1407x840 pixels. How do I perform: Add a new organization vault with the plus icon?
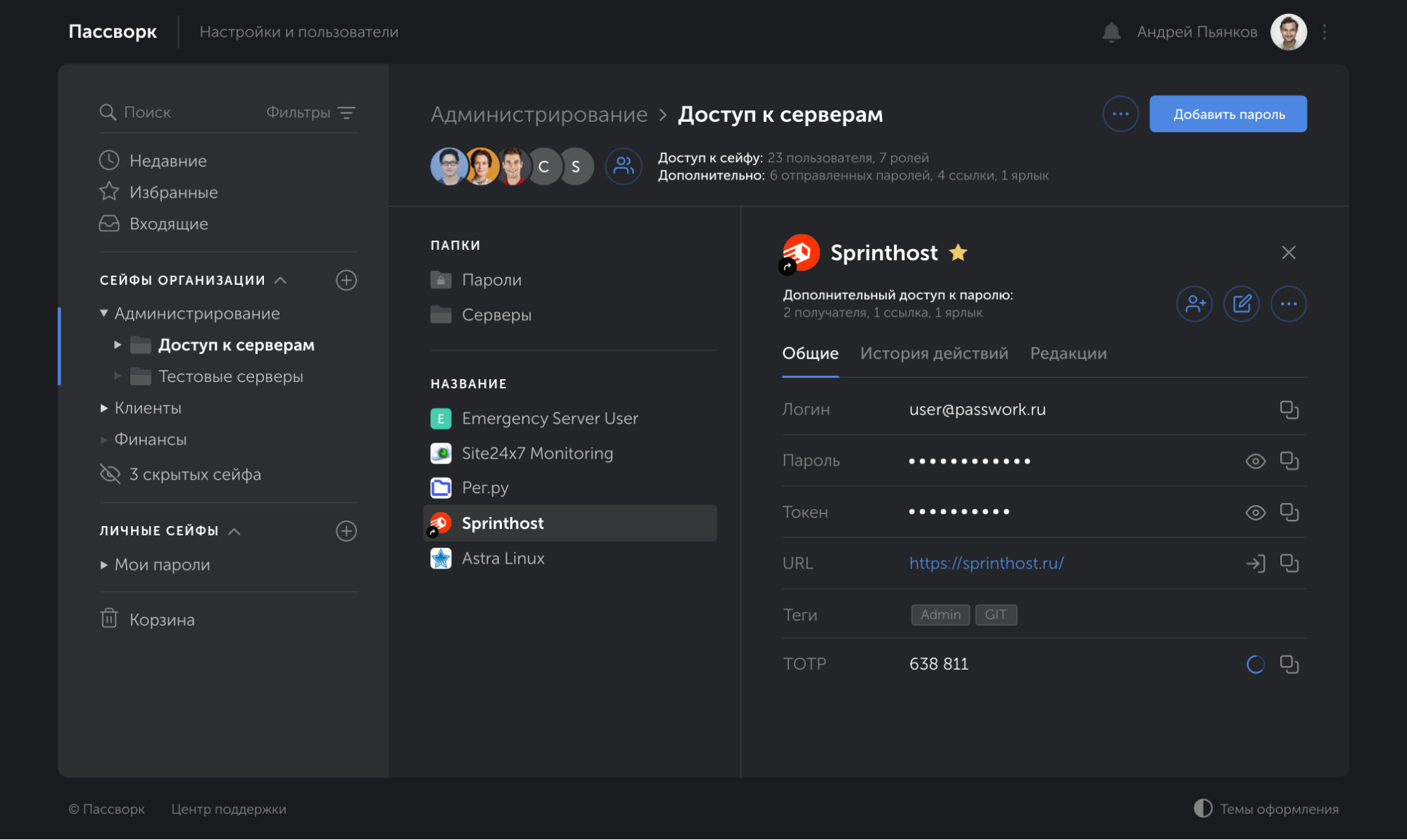click(x=346, y=280)
